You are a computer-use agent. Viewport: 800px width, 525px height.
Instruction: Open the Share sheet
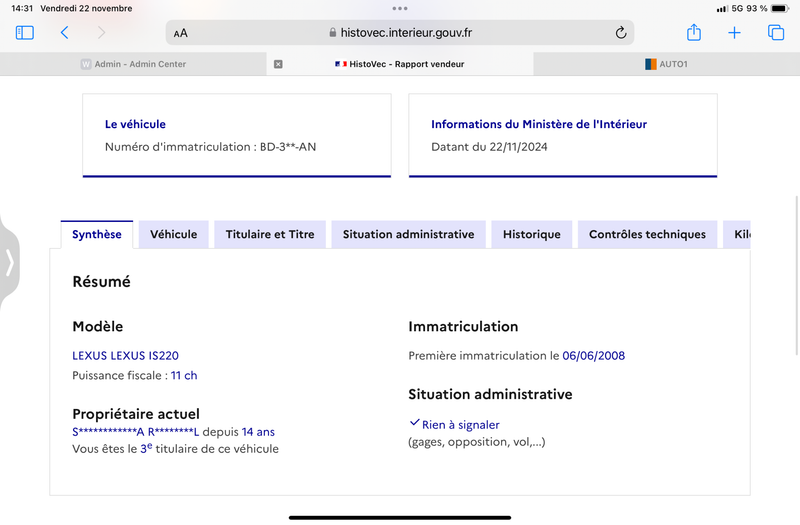click(693, 32)
